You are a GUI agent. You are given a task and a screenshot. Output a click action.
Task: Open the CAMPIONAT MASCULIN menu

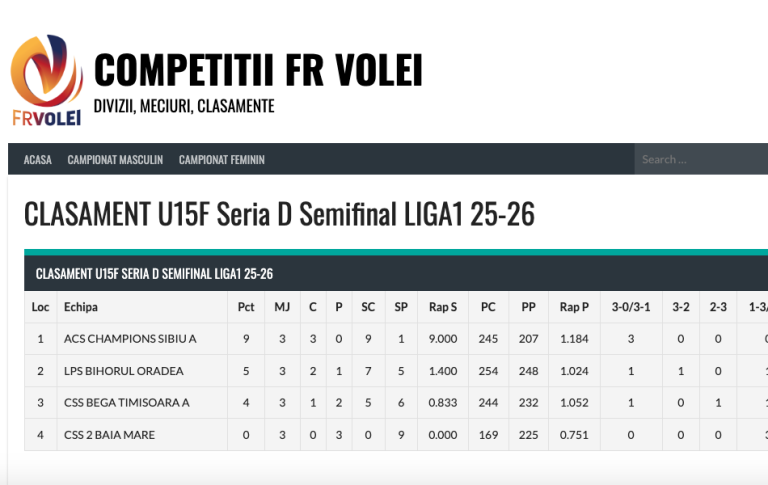115,160
